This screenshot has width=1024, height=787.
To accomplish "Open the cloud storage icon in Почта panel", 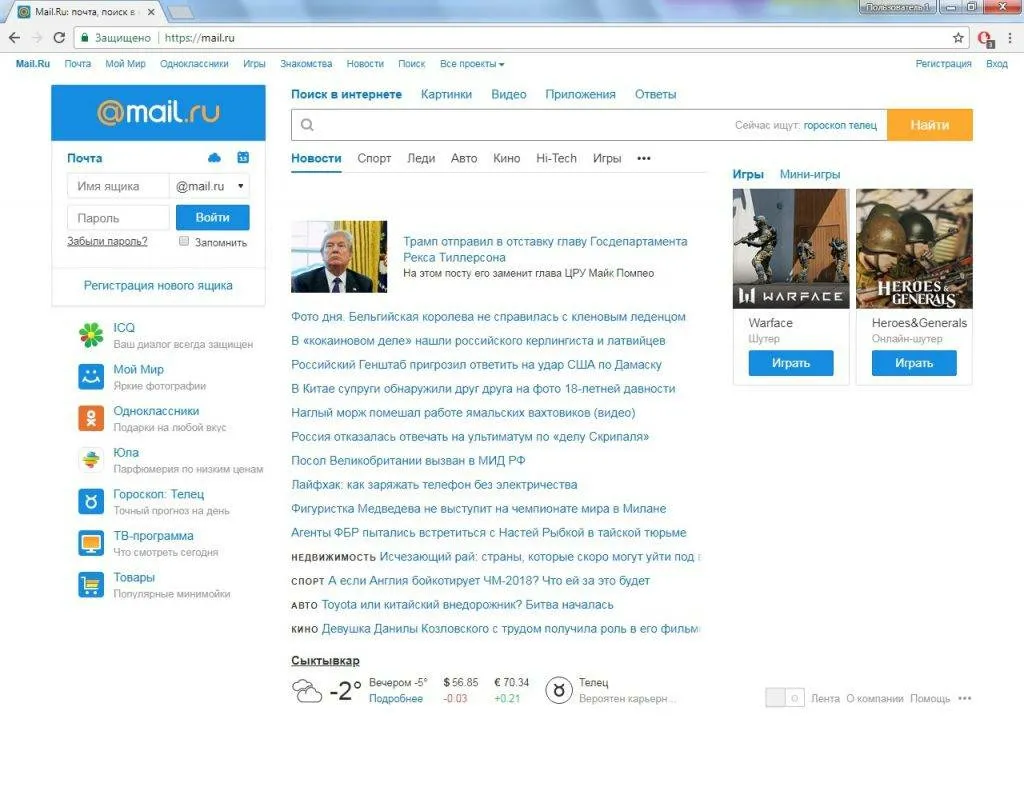I will click(214, 157).
